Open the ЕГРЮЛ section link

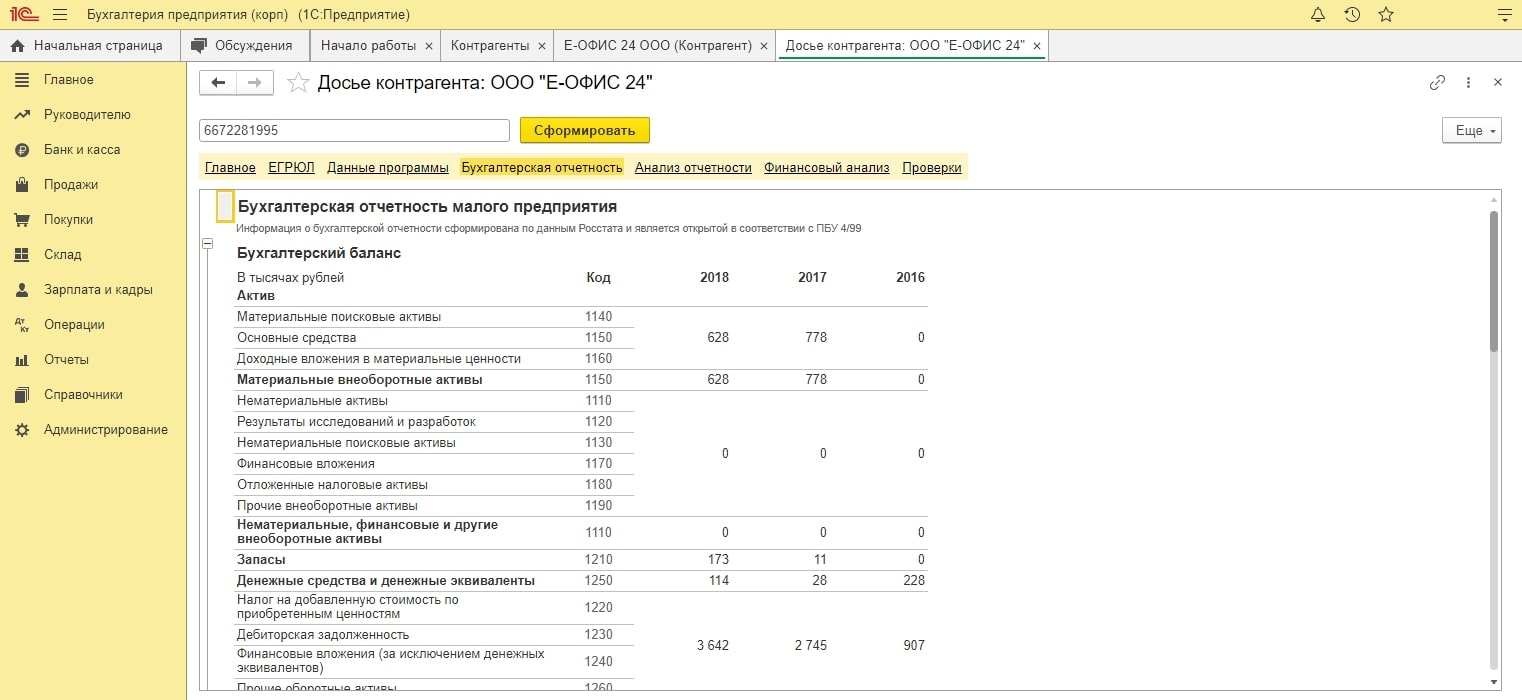[x=291, y=168]
